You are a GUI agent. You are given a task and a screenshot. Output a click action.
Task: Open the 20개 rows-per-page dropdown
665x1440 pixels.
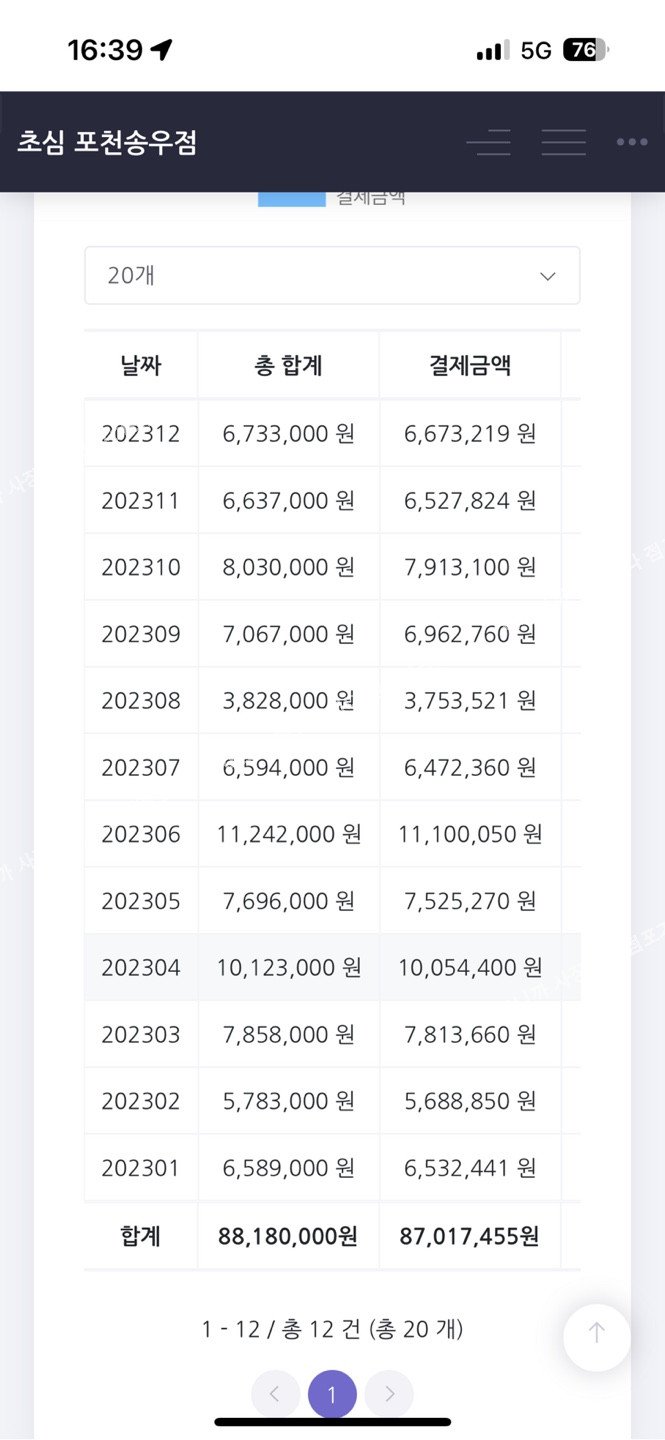[x=331, y=275]
